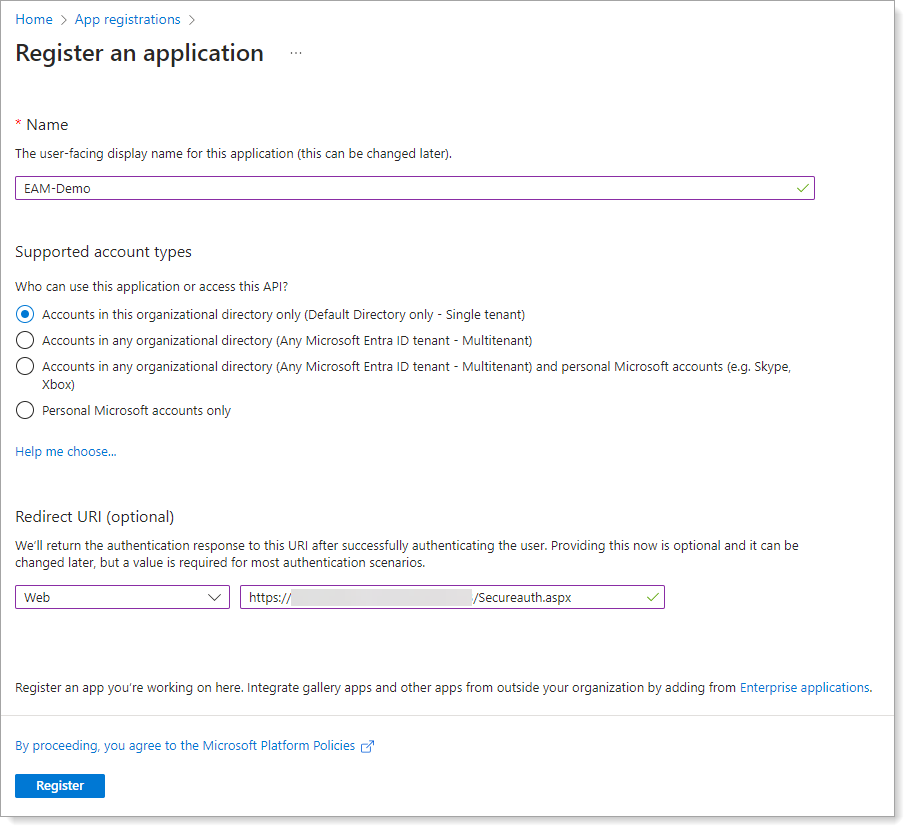Click the green checkmark in the Name field
This screenshot has height=832, width=910.
pos(802,187)
